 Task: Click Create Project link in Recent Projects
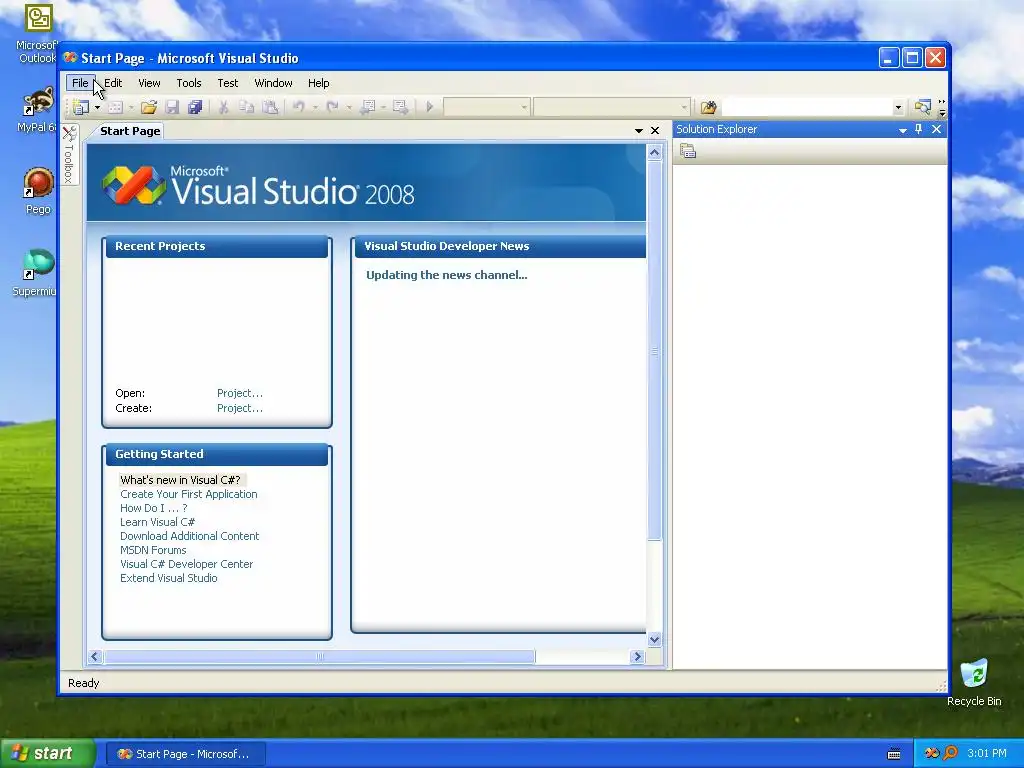[x=240, y=408]
